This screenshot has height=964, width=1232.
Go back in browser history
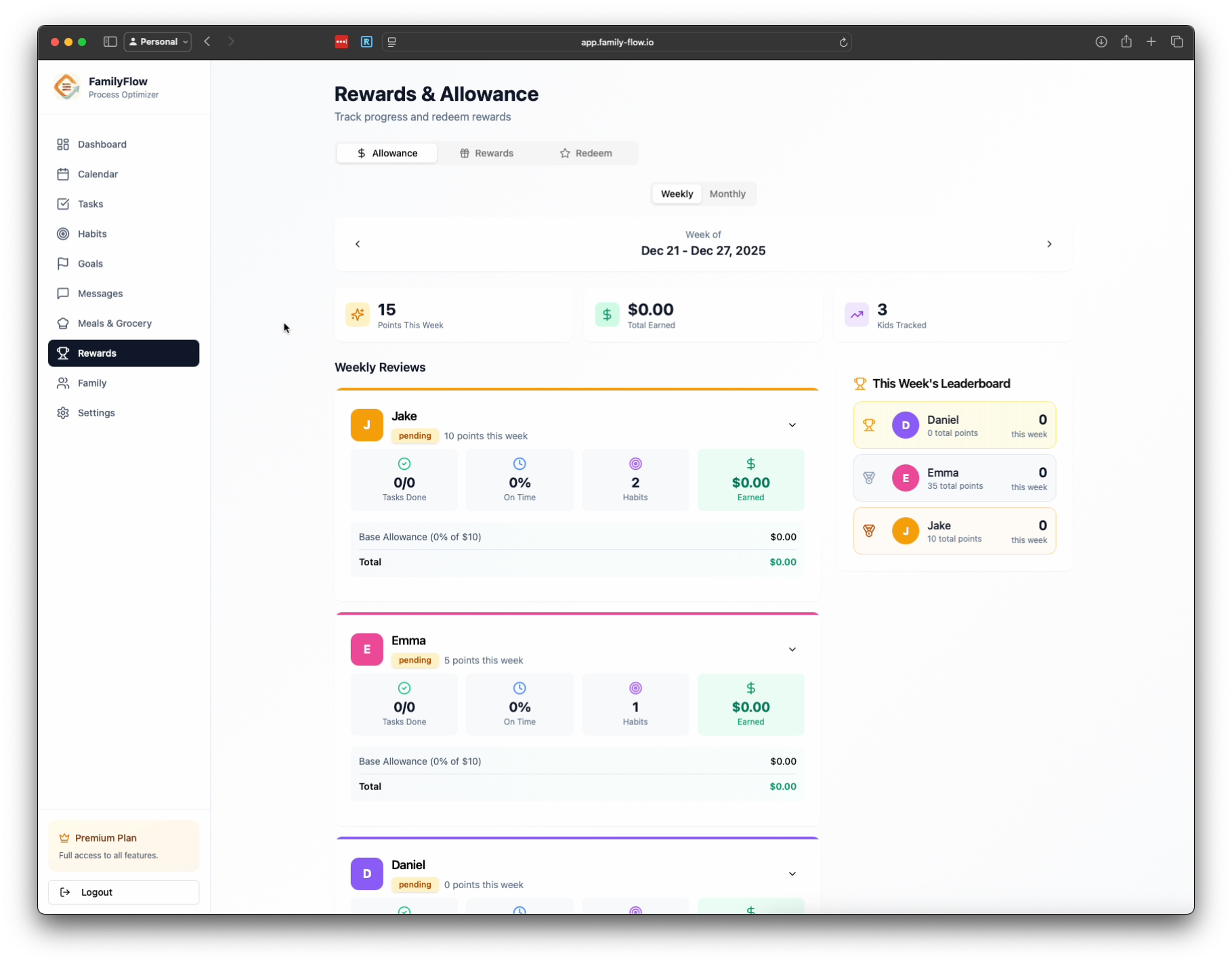click(207, 42)
